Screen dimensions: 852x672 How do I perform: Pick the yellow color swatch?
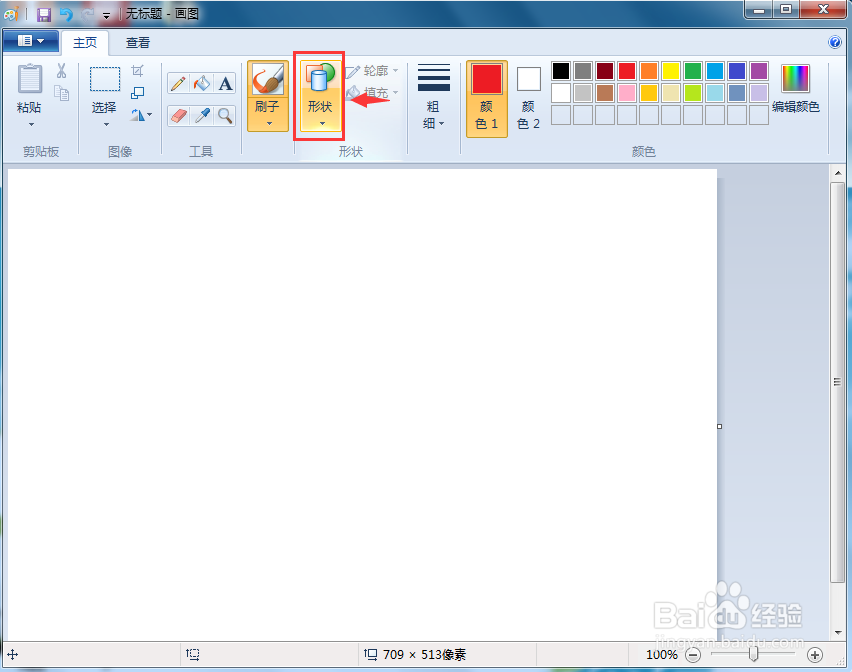pyautogui.click(x=671, y=71)
